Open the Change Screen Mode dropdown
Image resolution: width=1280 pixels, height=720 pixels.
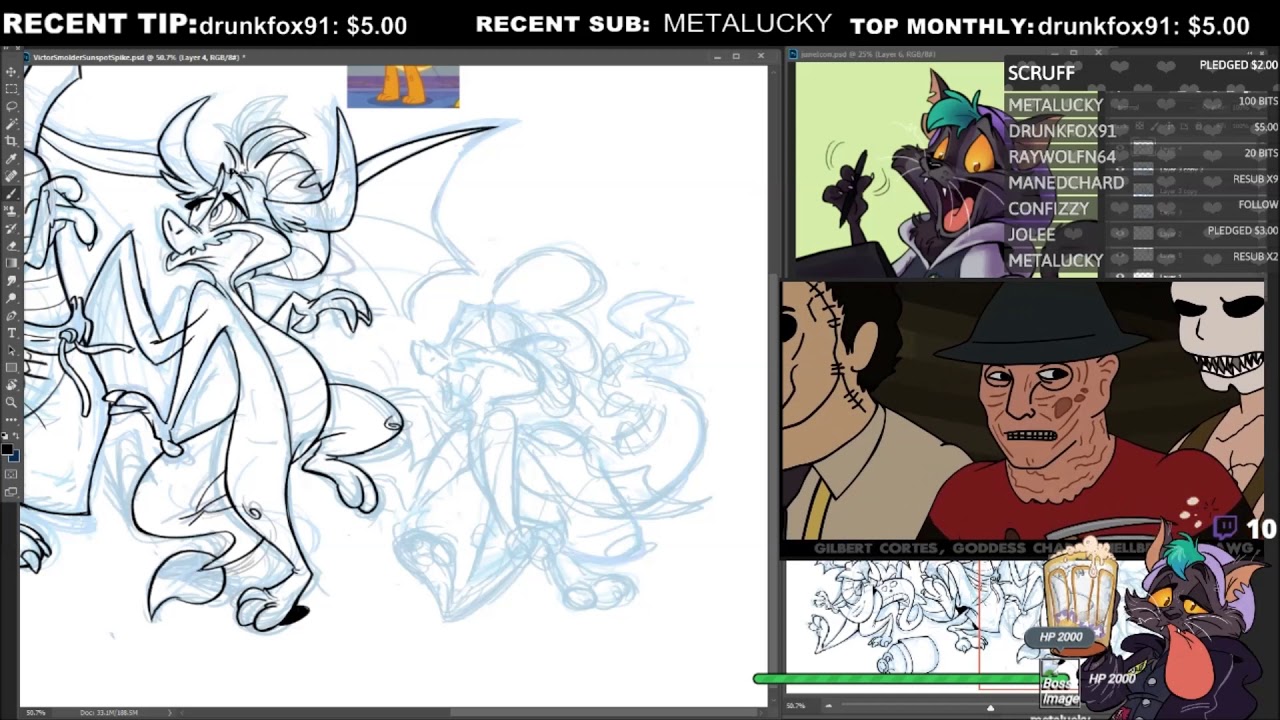click(11, 492)
